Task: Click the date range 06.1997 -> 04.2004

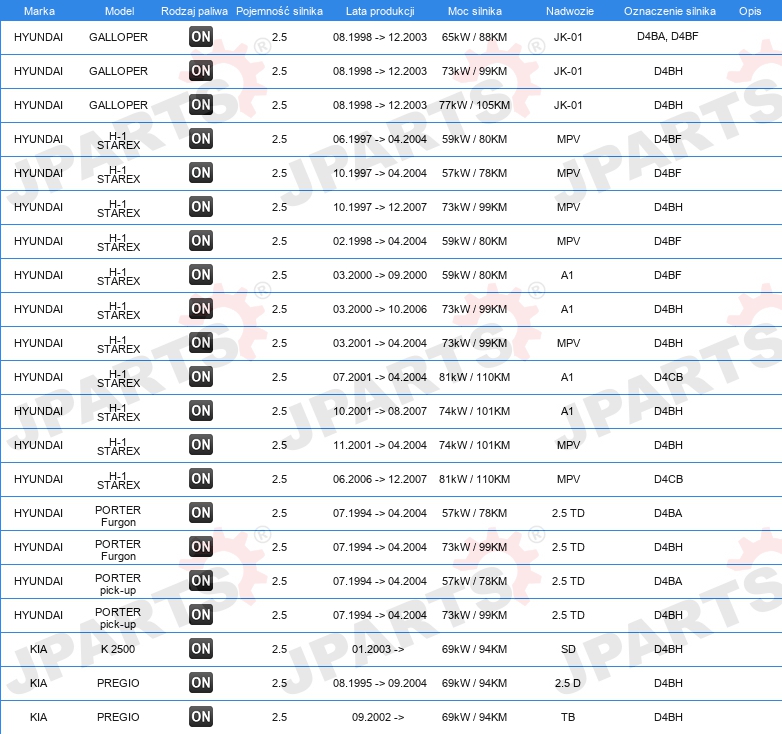Action: 380,139
